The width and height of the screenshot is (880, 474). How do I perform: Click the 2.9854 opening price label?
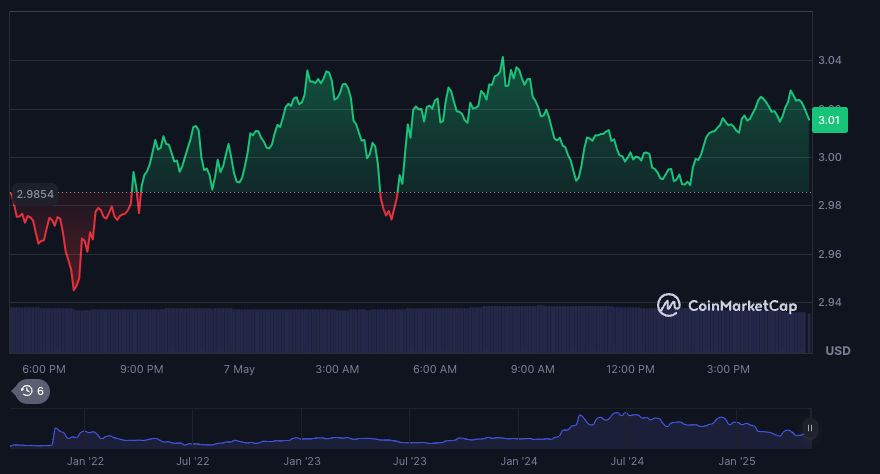[34, 194]
